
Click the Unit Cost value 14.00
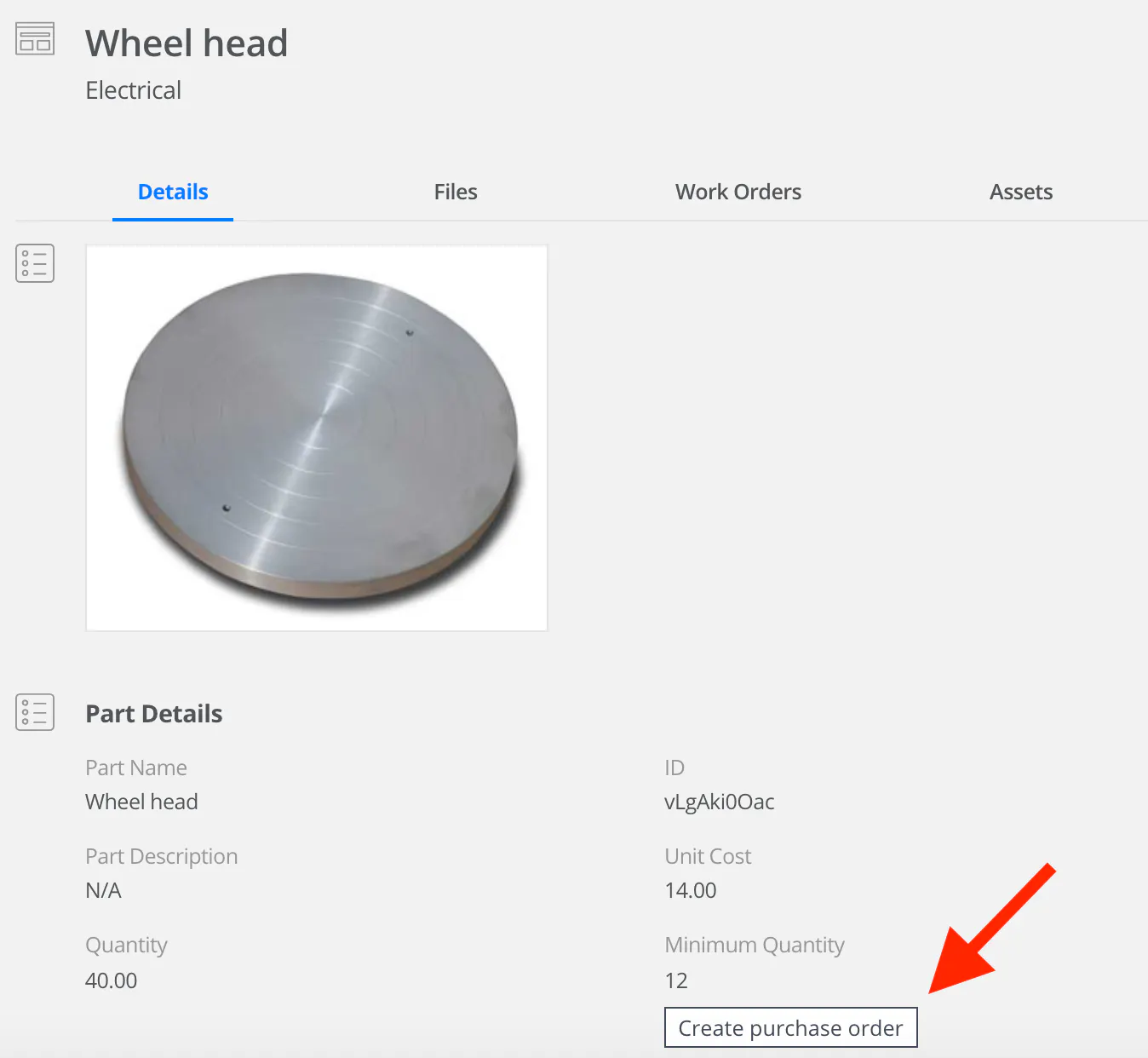click(690, 890)
